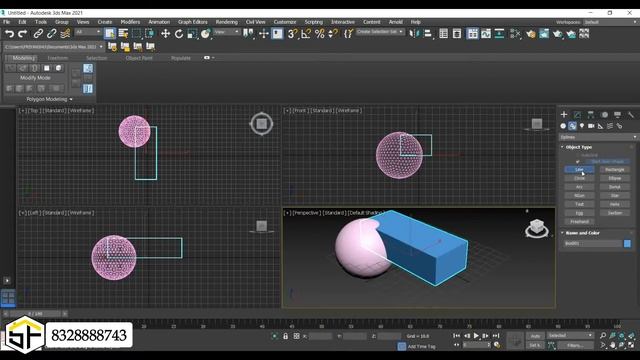The height and width of the screenshot is (360, 640).
Task: Click the Play Animation button
Action: [476, 336]
